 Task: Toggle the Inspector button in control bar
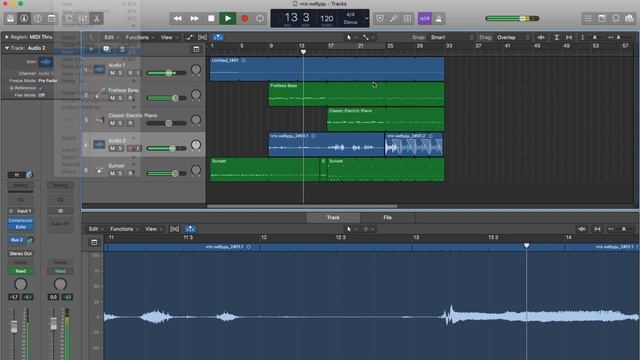[x=24, y=18]
